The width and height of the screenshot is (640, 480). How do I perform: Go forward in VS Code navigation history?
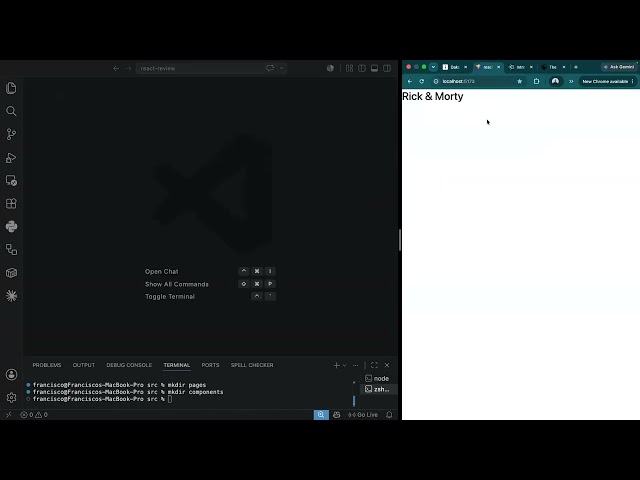coord(128,68)
